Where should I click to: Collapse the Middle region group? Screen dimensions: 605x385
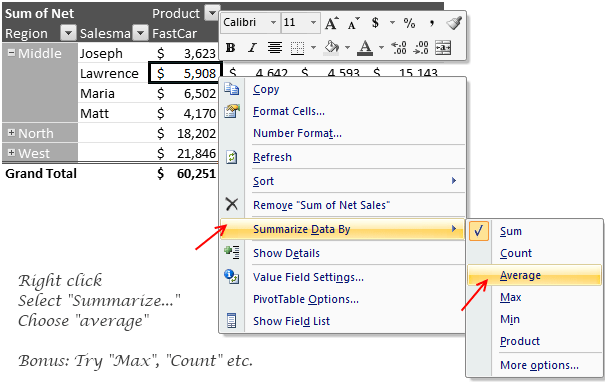pos(12,53)
